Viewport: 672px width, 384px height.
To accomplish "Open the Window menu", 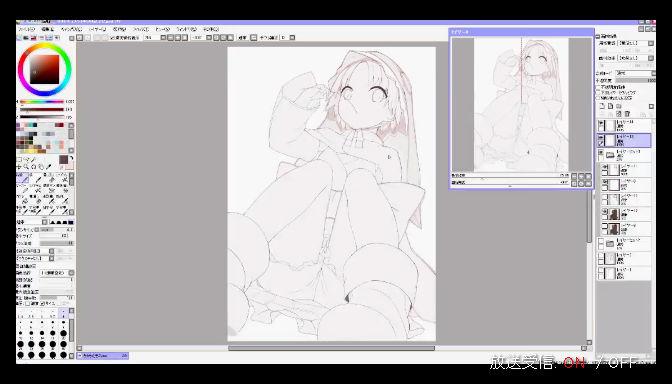I will [x=186, y=29].
